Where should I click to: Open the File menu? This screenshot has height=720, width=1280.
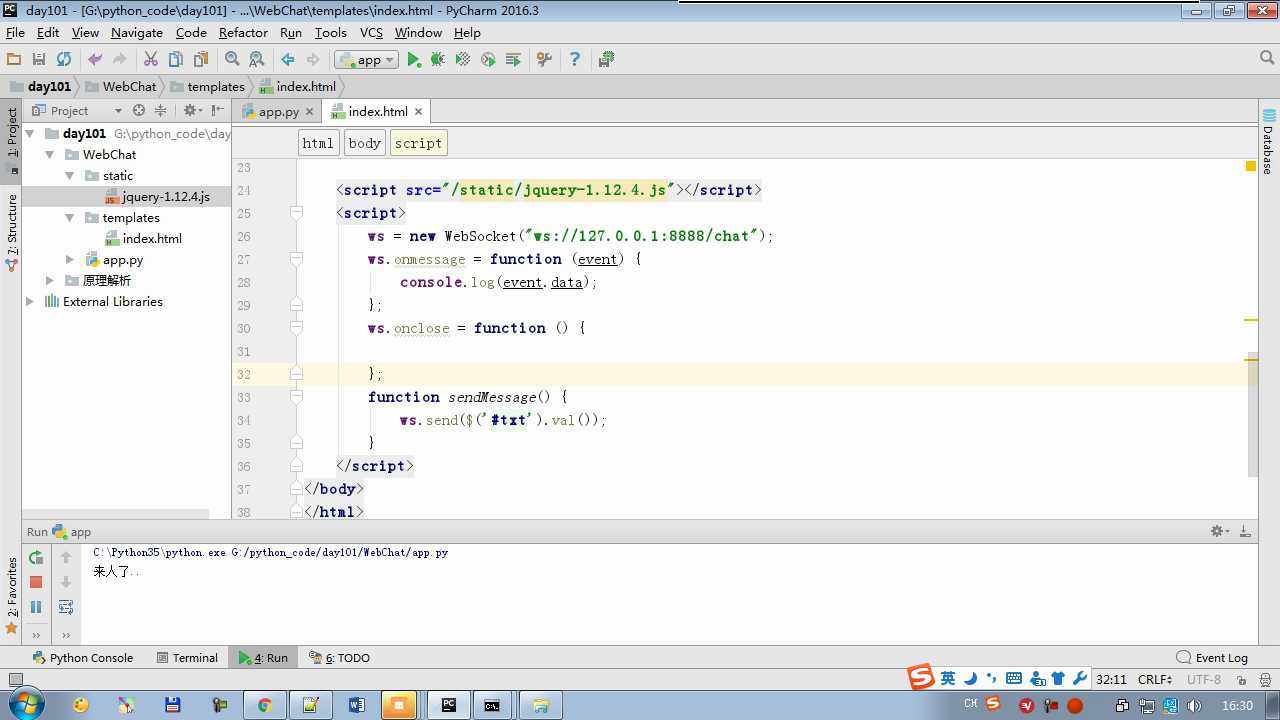[x=15, y=32]
